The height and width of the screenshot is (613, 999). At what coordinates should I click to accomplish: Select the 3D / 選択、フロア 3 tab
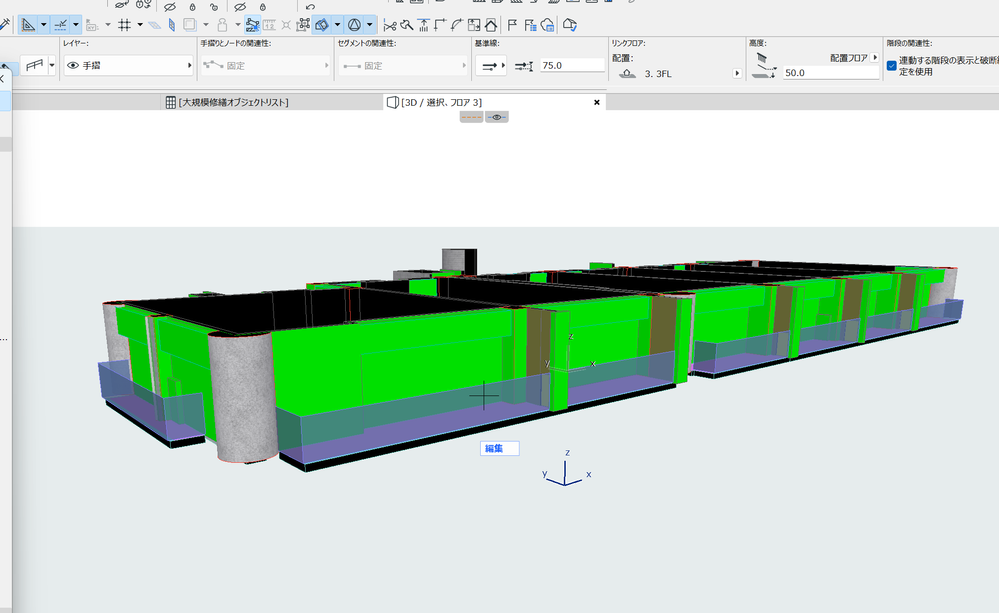[440, 102]
